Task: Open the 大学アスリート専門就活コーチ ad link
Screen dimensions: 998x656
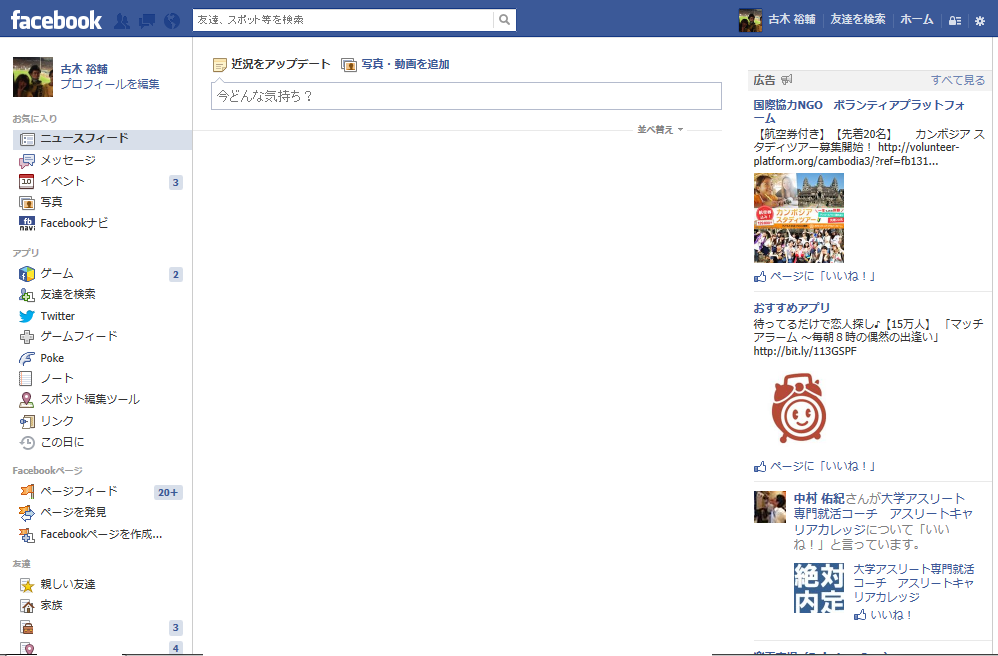Action: point(913,583)
